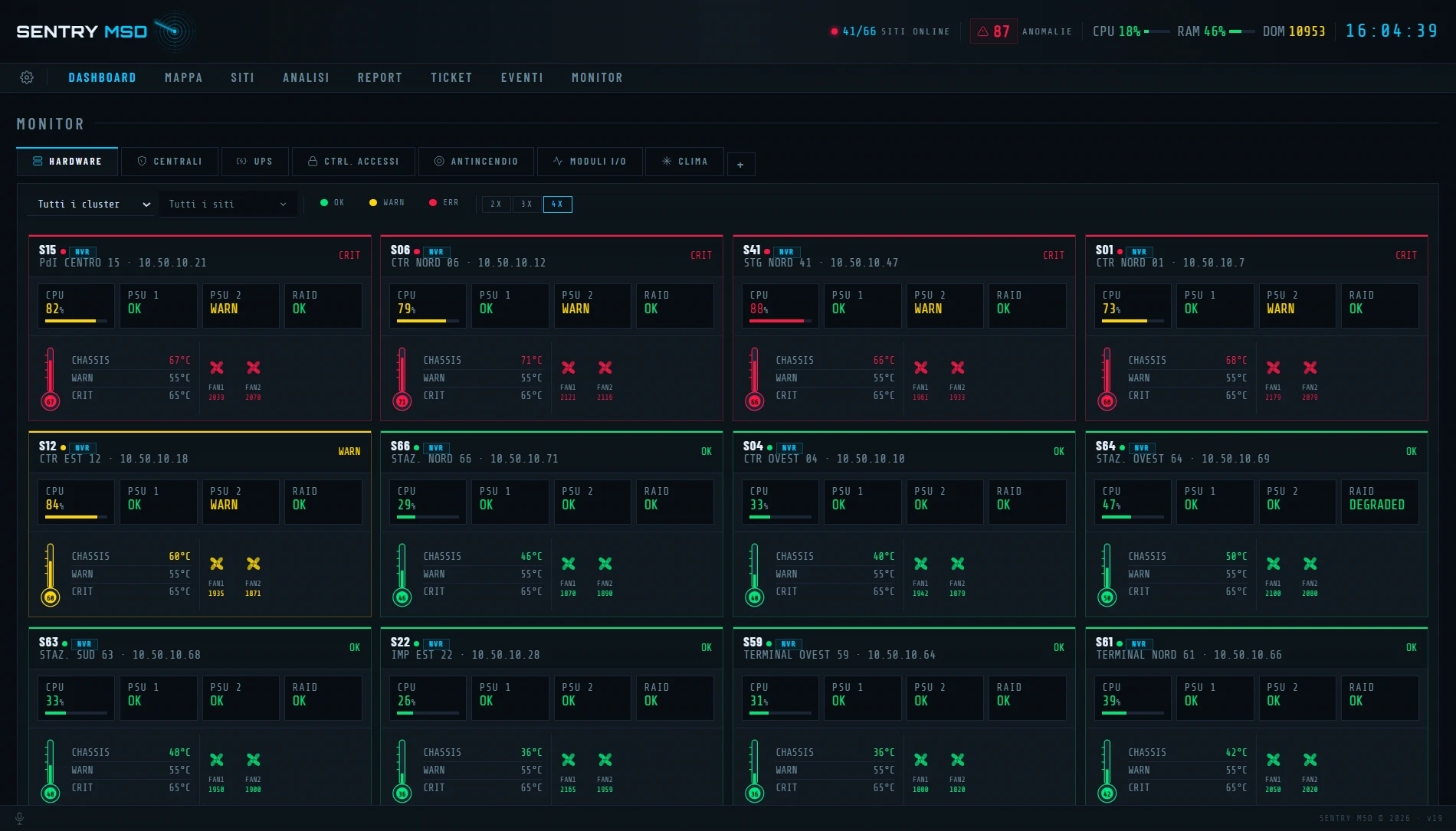Click FAN2 icon on S15 card
This screenshot has width=1456, height=831.
[x=254, y=368]
